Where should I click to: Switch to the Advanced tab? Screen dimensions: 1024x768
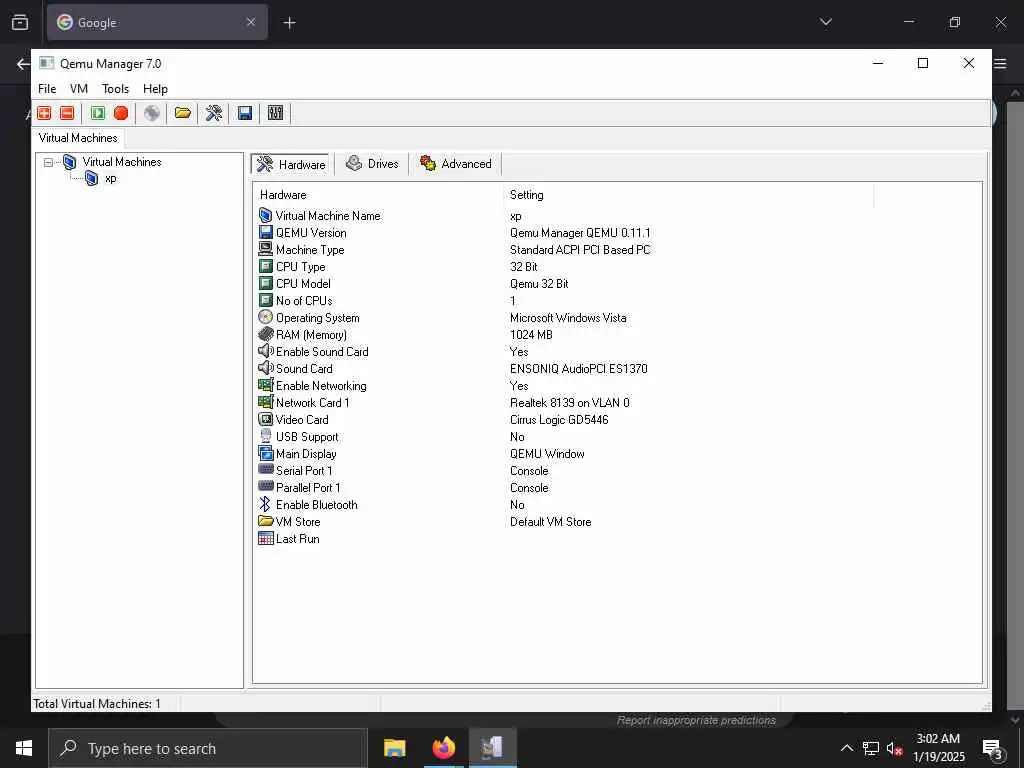pyautogui.click(x=456, y=164)
